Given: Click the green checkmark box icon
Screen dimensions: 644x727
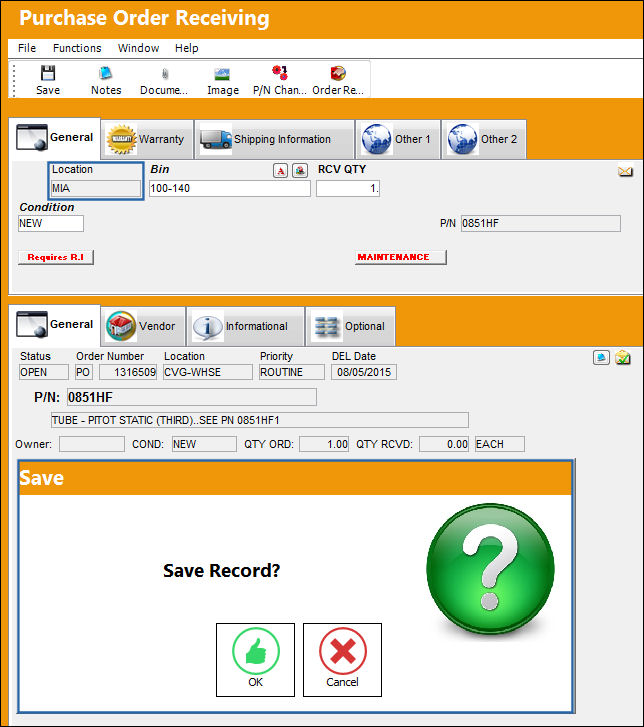Looking at the screenshot, I should click(623, 357).
